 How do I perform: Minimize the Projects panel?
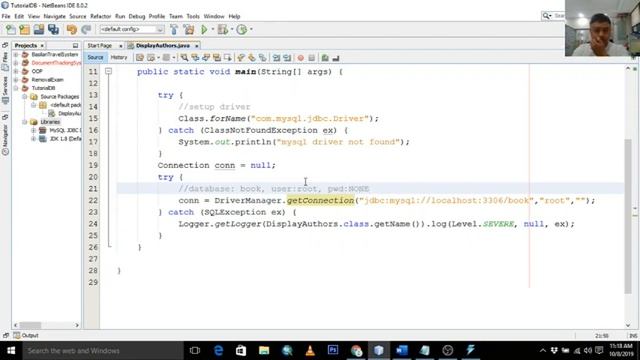[x=76, y=46]
